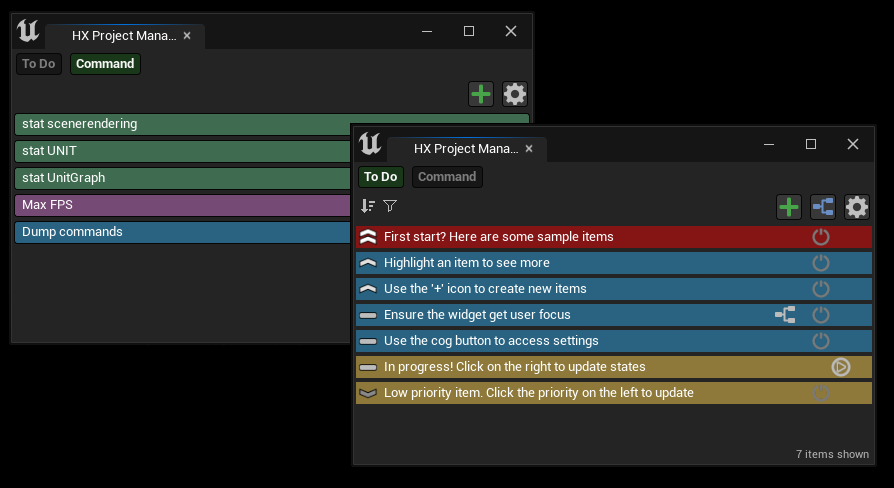
Task: Click the green plus icon in To Do window
Action: point(789,207)
